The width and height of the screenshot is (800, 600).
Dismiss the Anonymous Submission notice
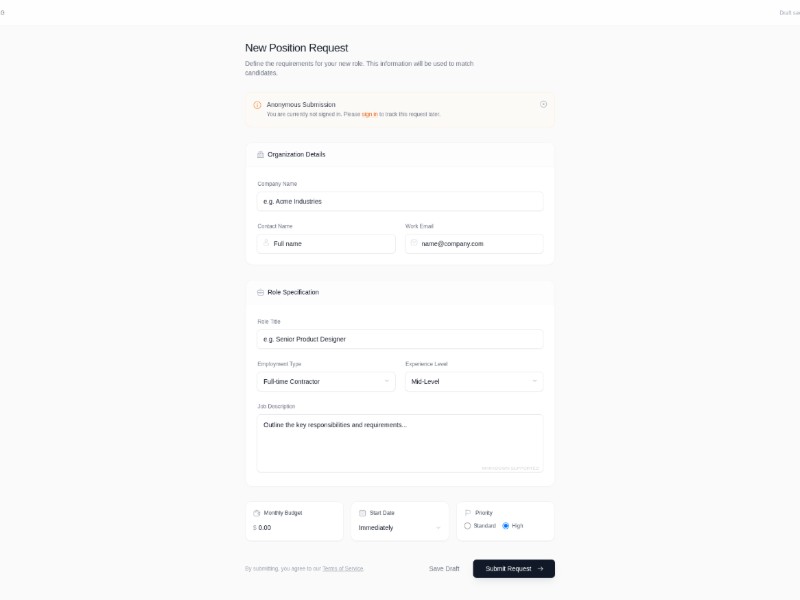[543, 104]
